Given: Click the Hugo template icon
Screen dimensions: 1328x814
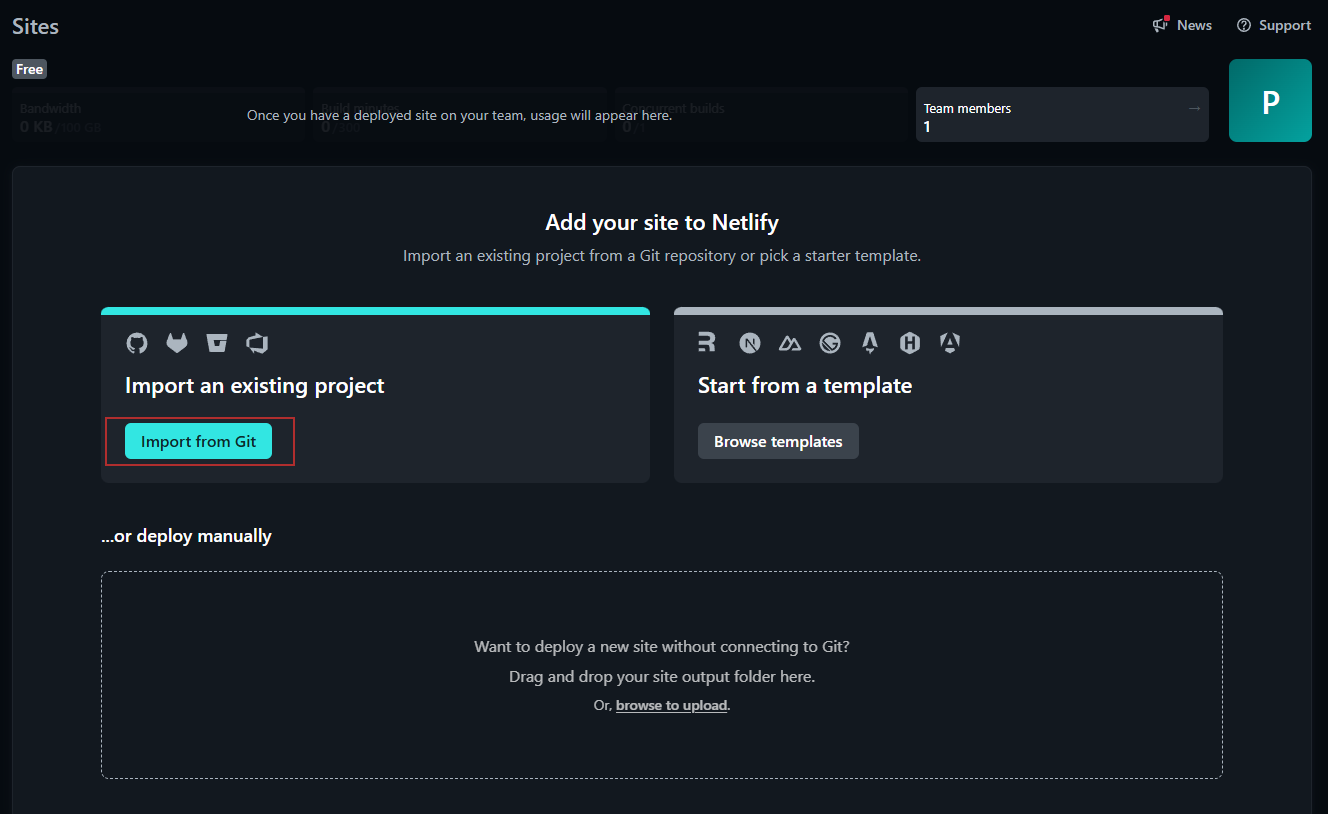Looking at the screenshot, I should pos(910,343).
